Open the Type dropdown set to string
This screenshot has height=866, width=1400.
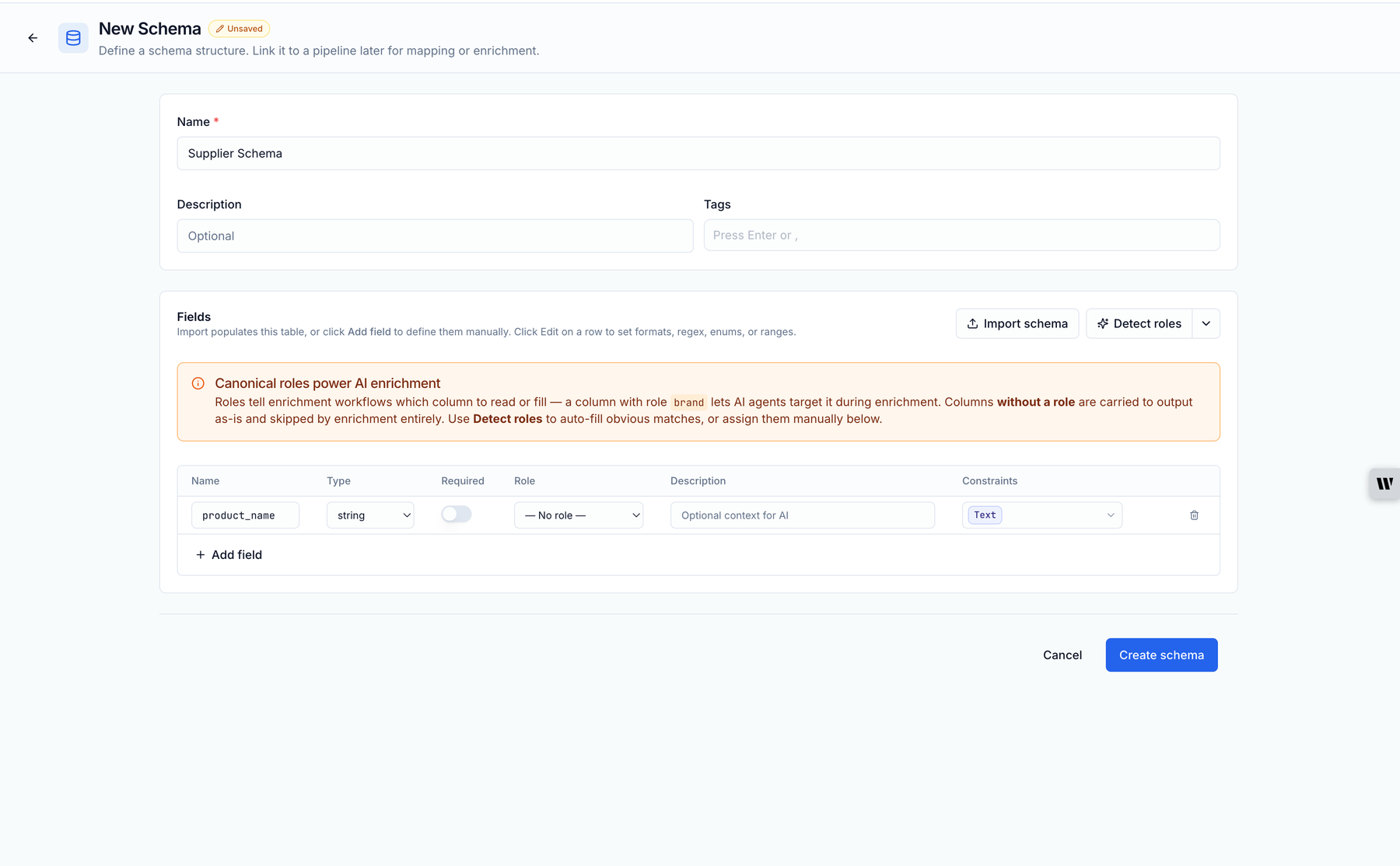(370, 515)
